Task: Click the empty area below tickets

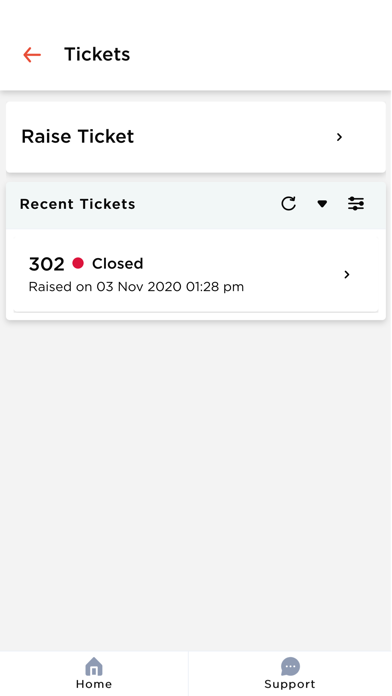Action: click(196, 484)
